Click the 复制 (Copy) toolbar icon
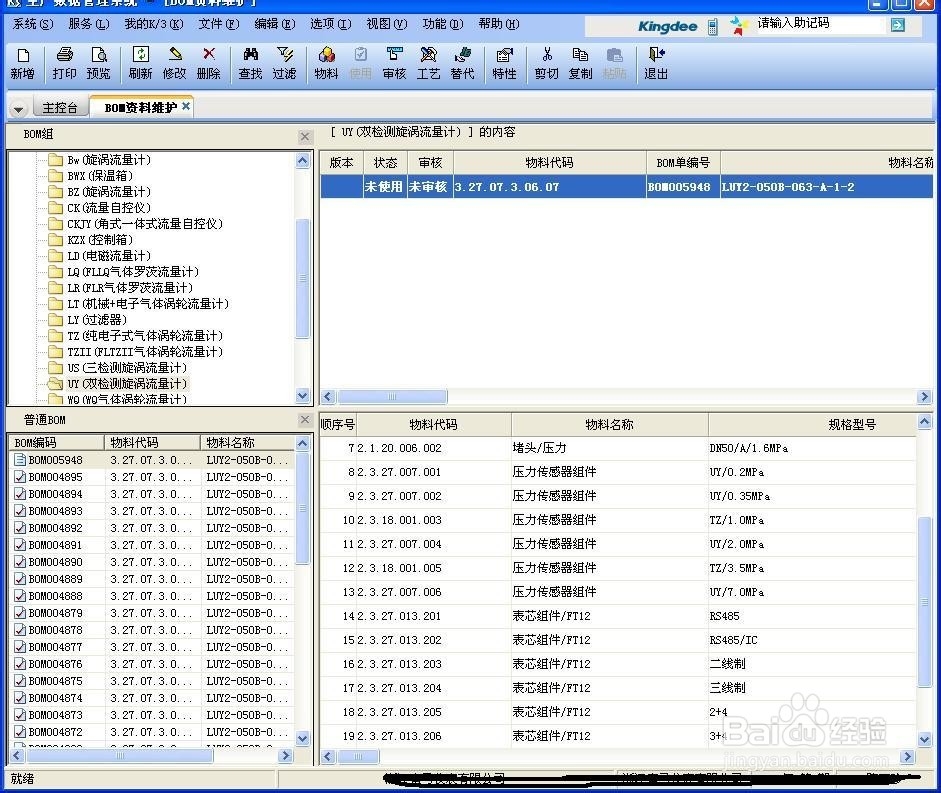 [x=580, y=64]
